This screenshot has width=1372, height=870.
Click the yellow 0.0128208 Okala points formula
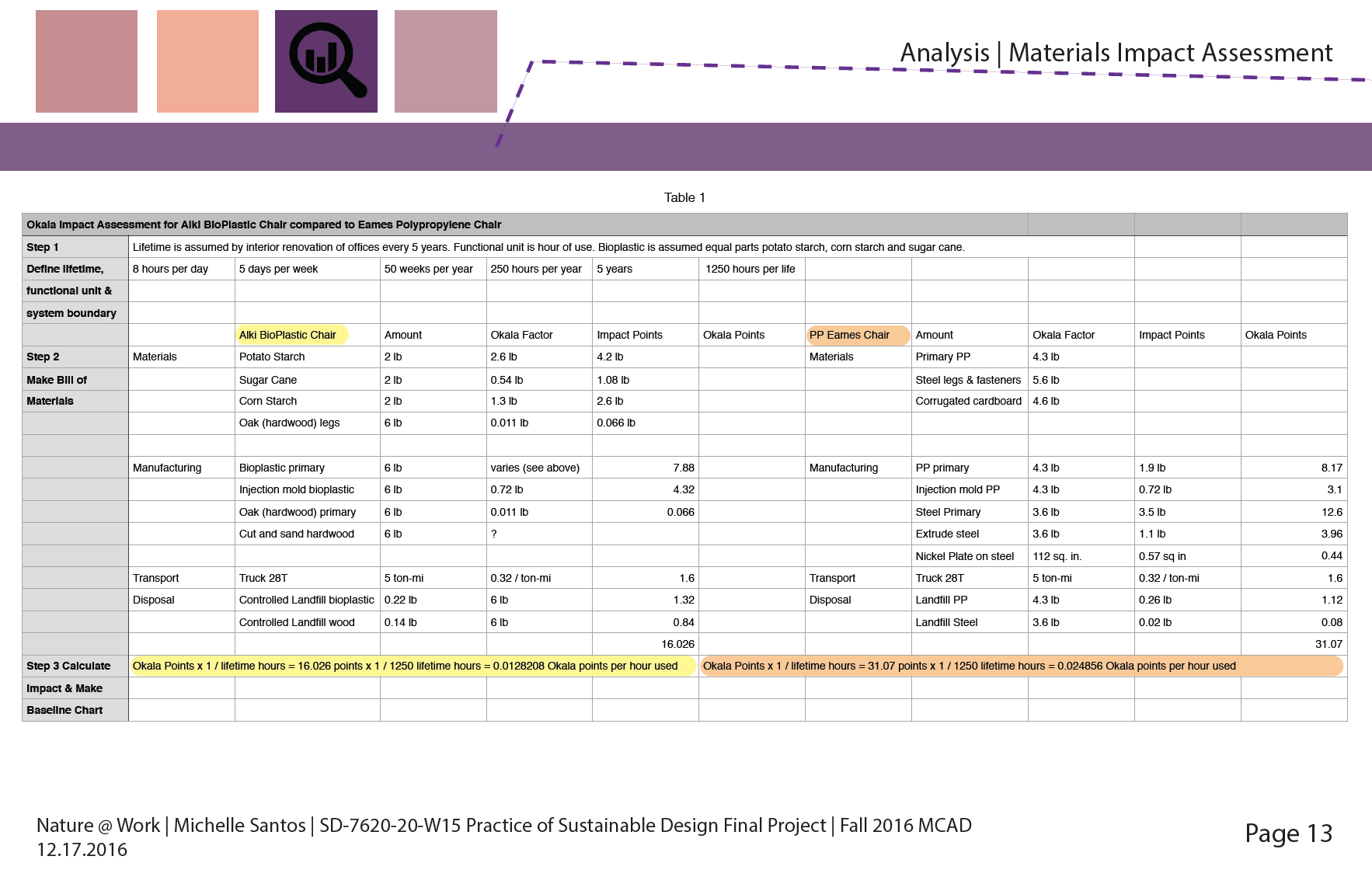pyautogui.click(x=413, y=666)
